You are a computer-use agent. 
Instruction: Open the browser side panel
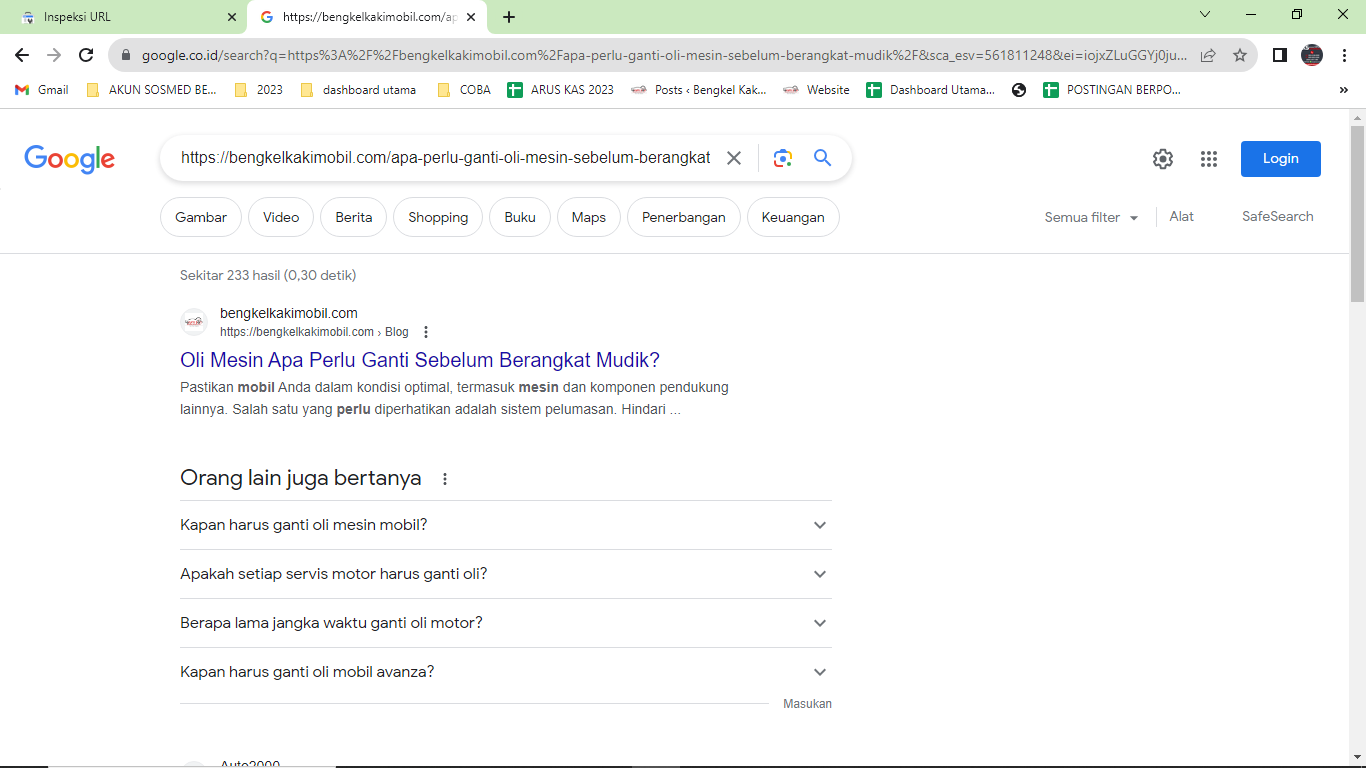[x=1279, y=56]
